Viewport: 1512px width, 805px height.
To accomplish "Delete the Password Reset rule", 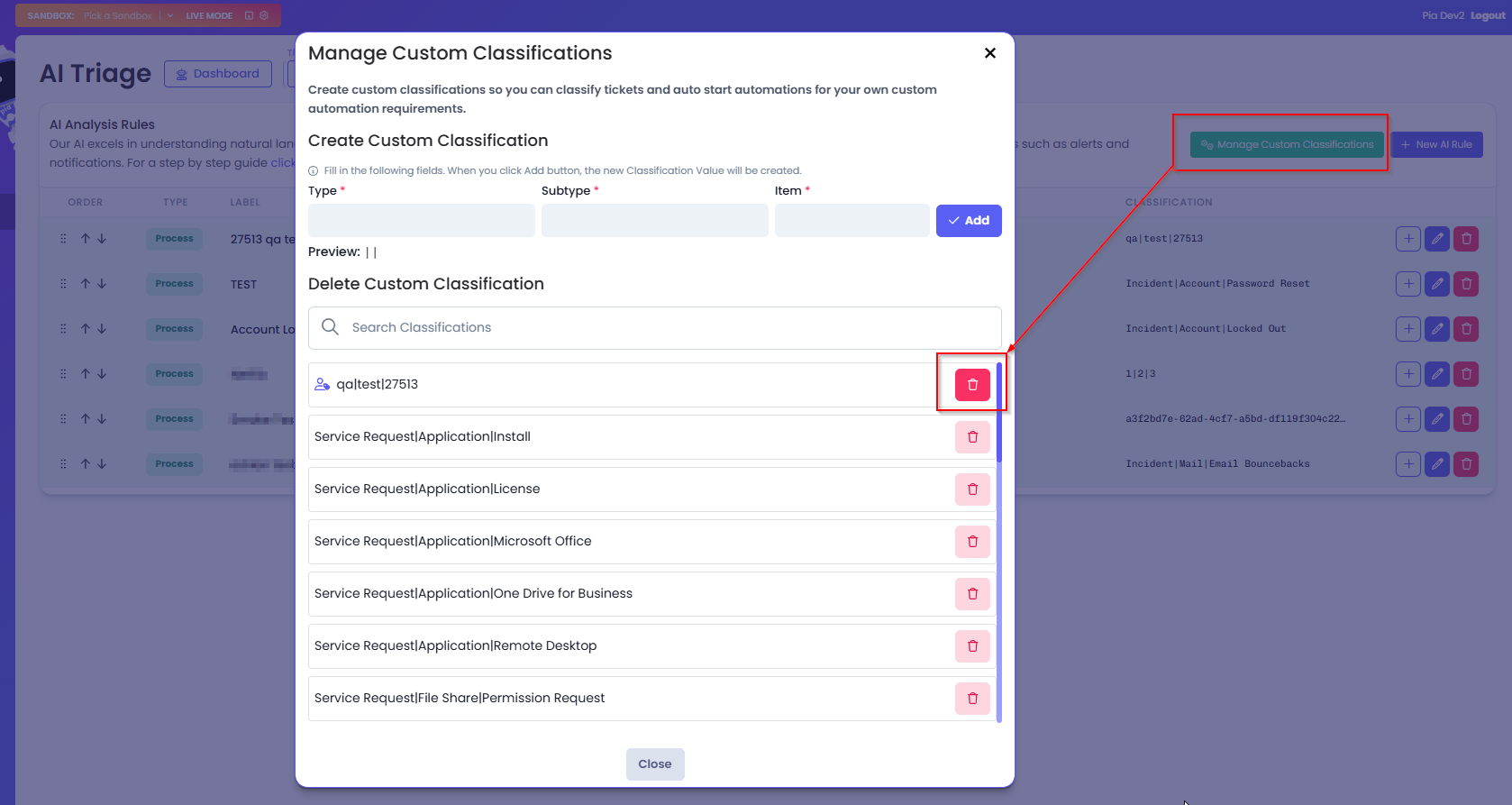I will pyautogui.click(x=1466, y=284).
